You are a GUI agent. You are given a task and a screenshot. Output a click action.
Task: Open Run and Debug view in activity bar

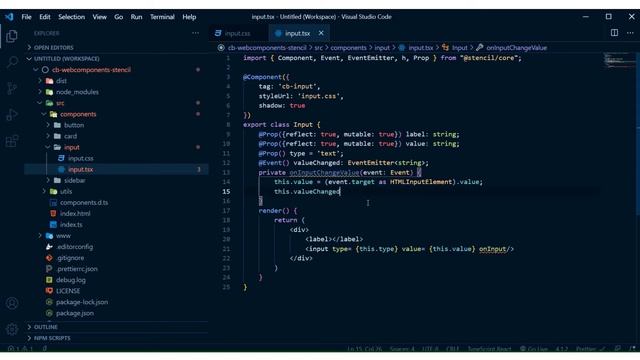pos(12,115)
